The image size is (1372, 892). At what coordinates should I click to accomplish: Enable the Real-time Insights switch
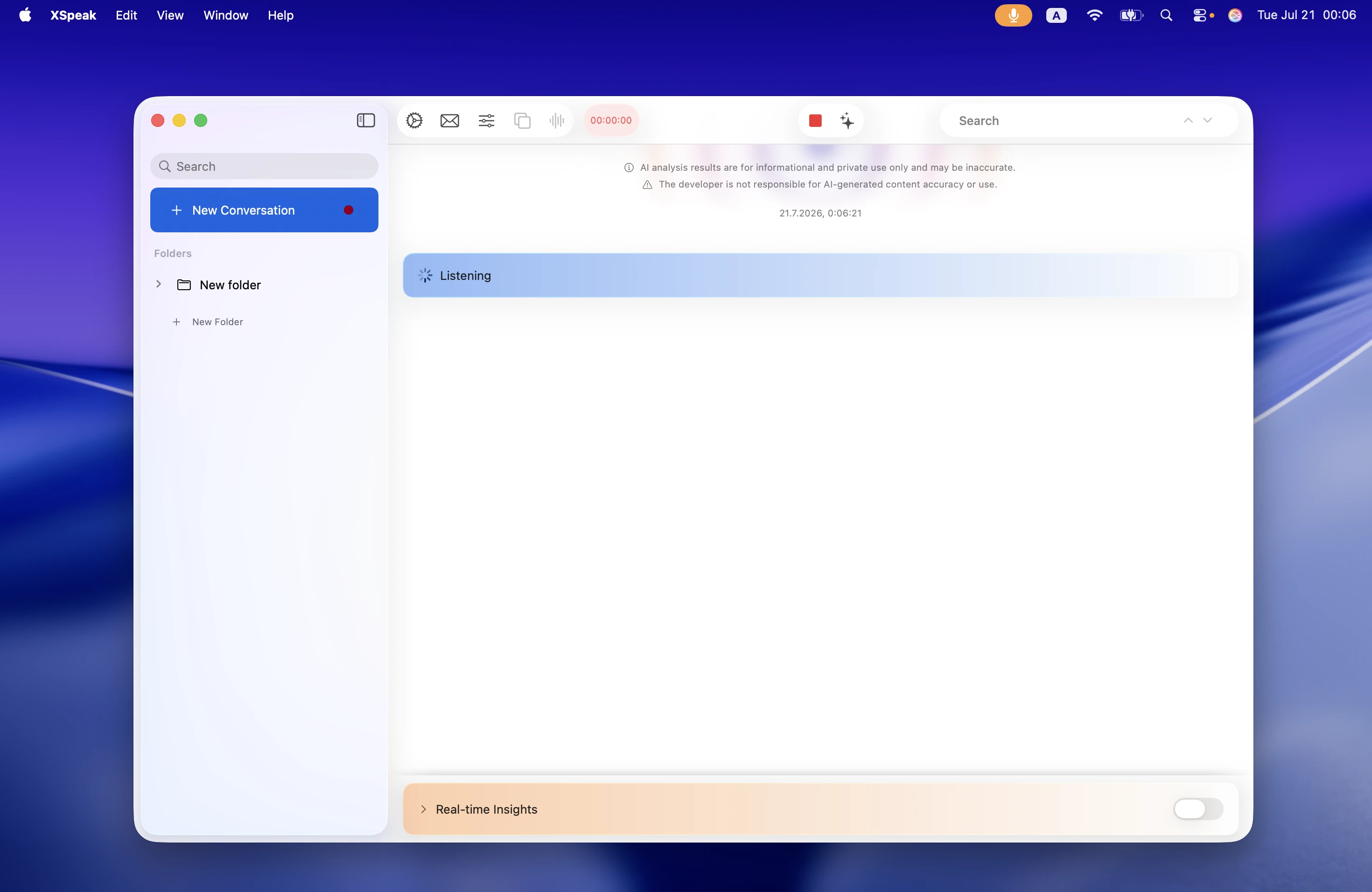(1197, 809)
